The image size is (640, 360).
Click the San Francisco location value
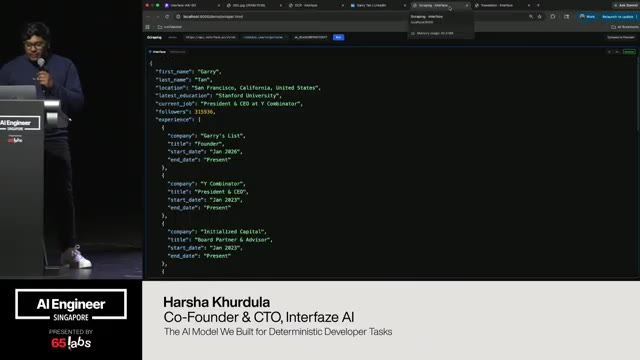click(x=256, y=88)
